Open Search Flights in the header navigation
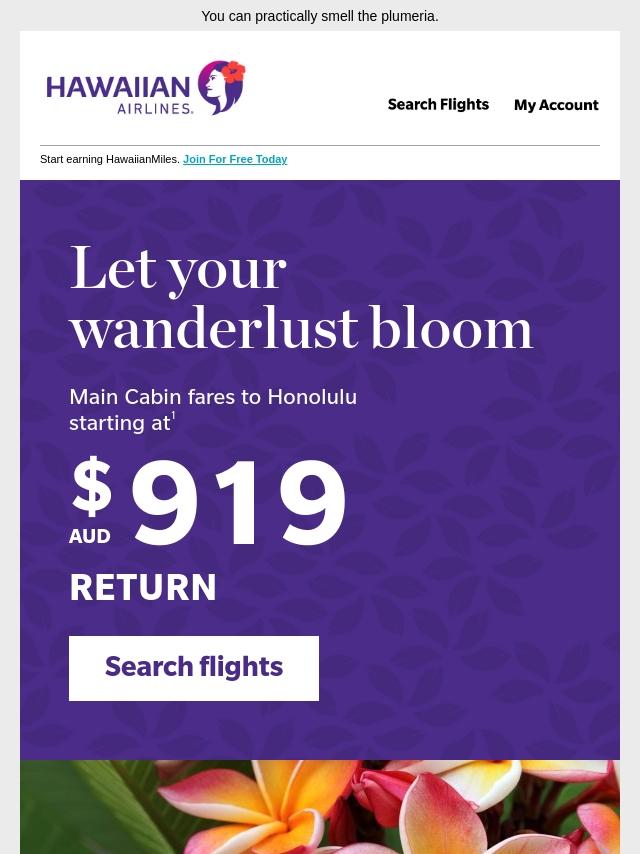The height and width of the screenshot is (854, 640). (x=438, y=105)
